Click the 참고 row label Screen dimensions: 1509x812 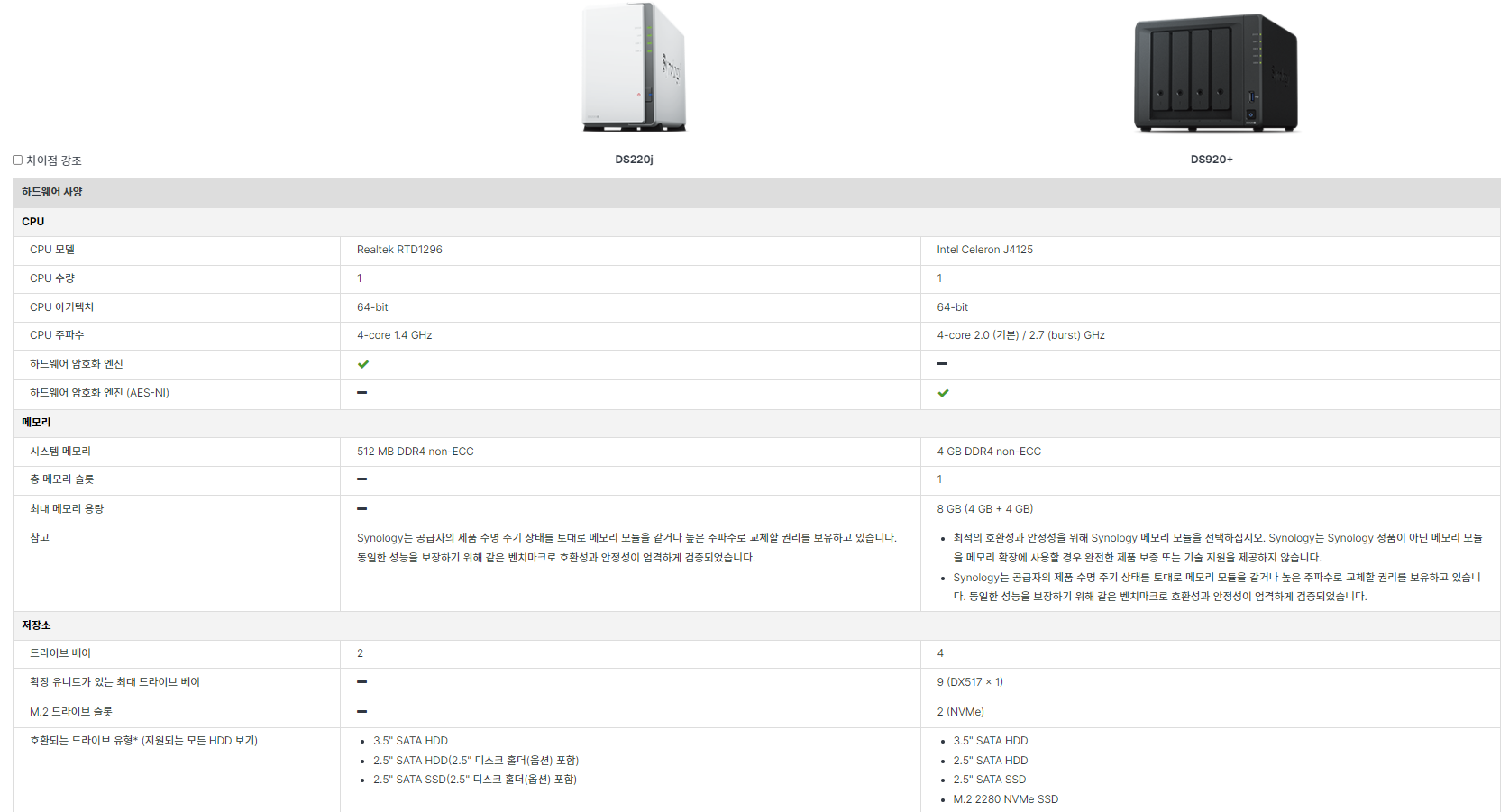pyautogui.click(x=40, y=538)
